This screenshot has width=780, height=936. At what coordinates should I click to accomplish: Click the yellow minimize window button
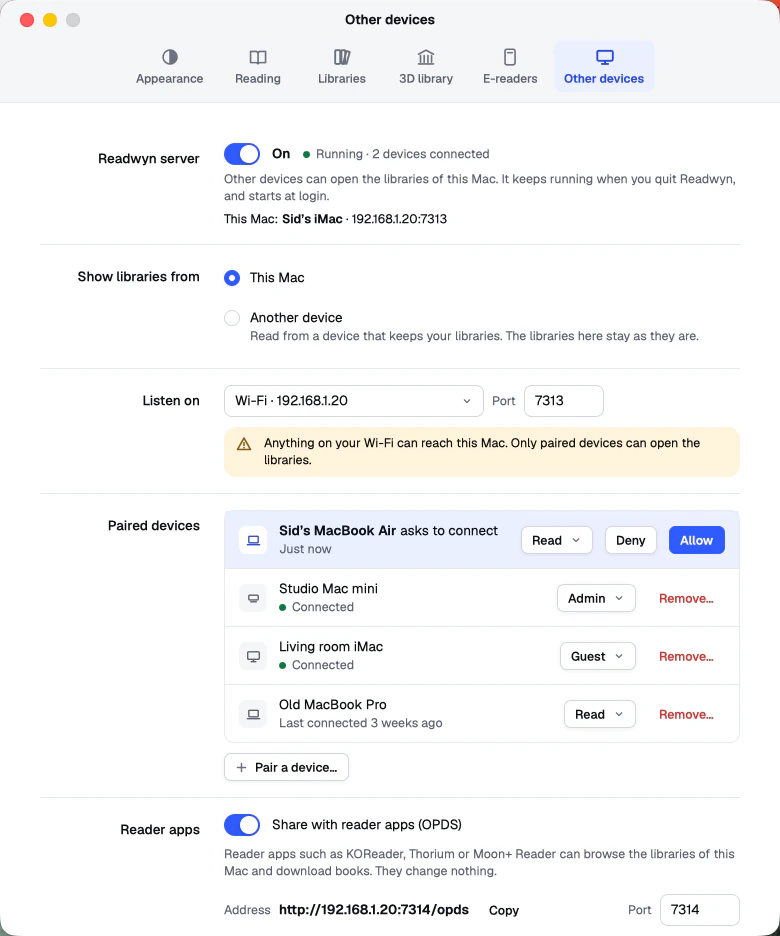click(50, 20)
